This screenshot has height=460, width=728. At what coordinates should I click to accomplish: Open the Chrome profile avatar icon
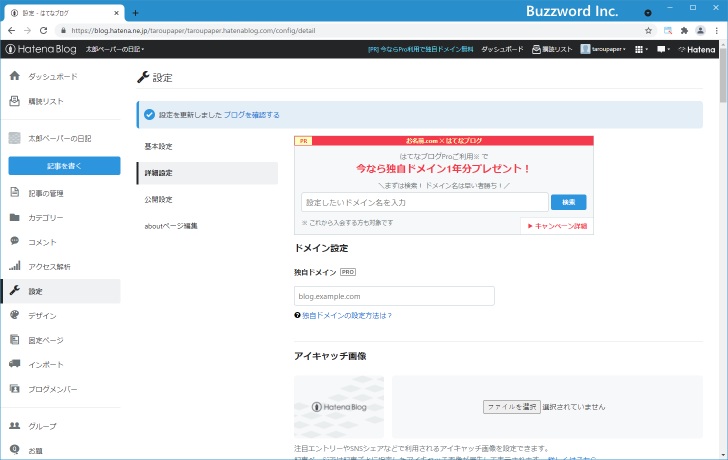[x=700, y=31]
